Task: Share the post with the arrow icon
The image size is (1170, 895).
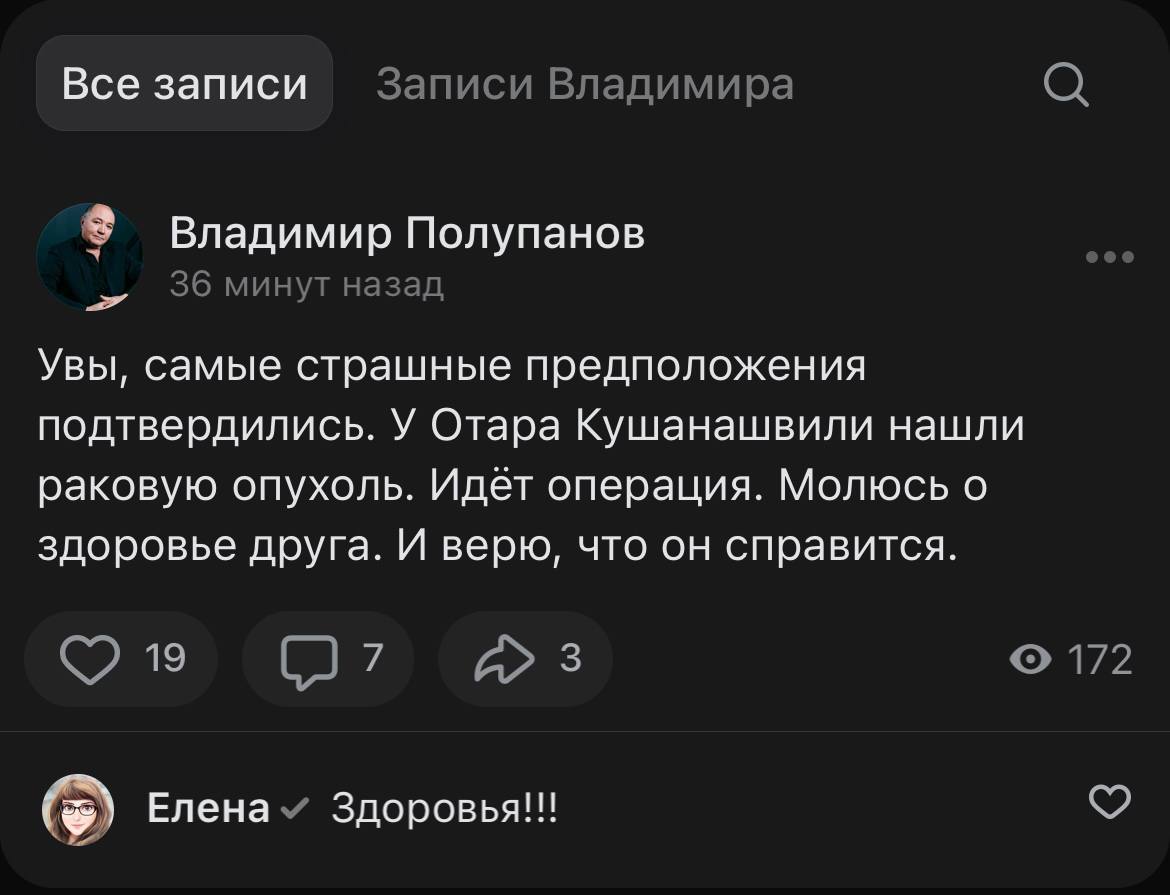Action: (506, 660)
